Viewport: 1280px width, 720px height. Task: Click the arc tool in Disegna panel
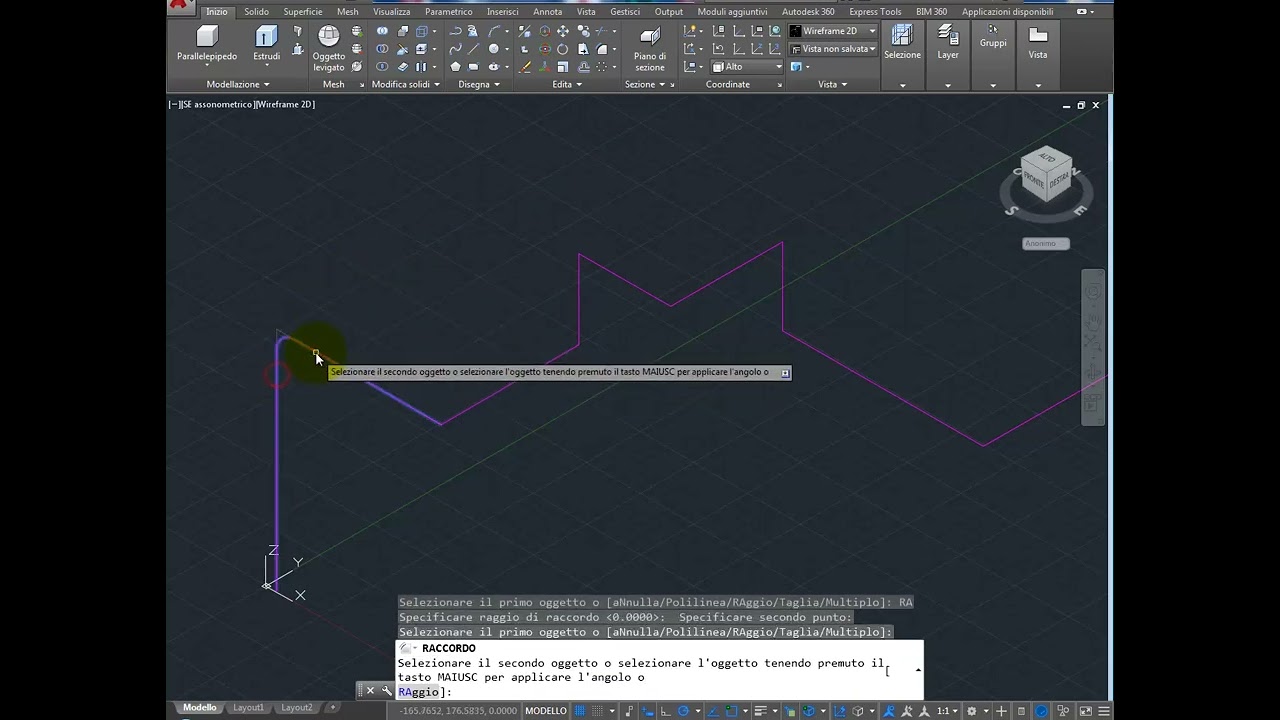coord(494,31)
